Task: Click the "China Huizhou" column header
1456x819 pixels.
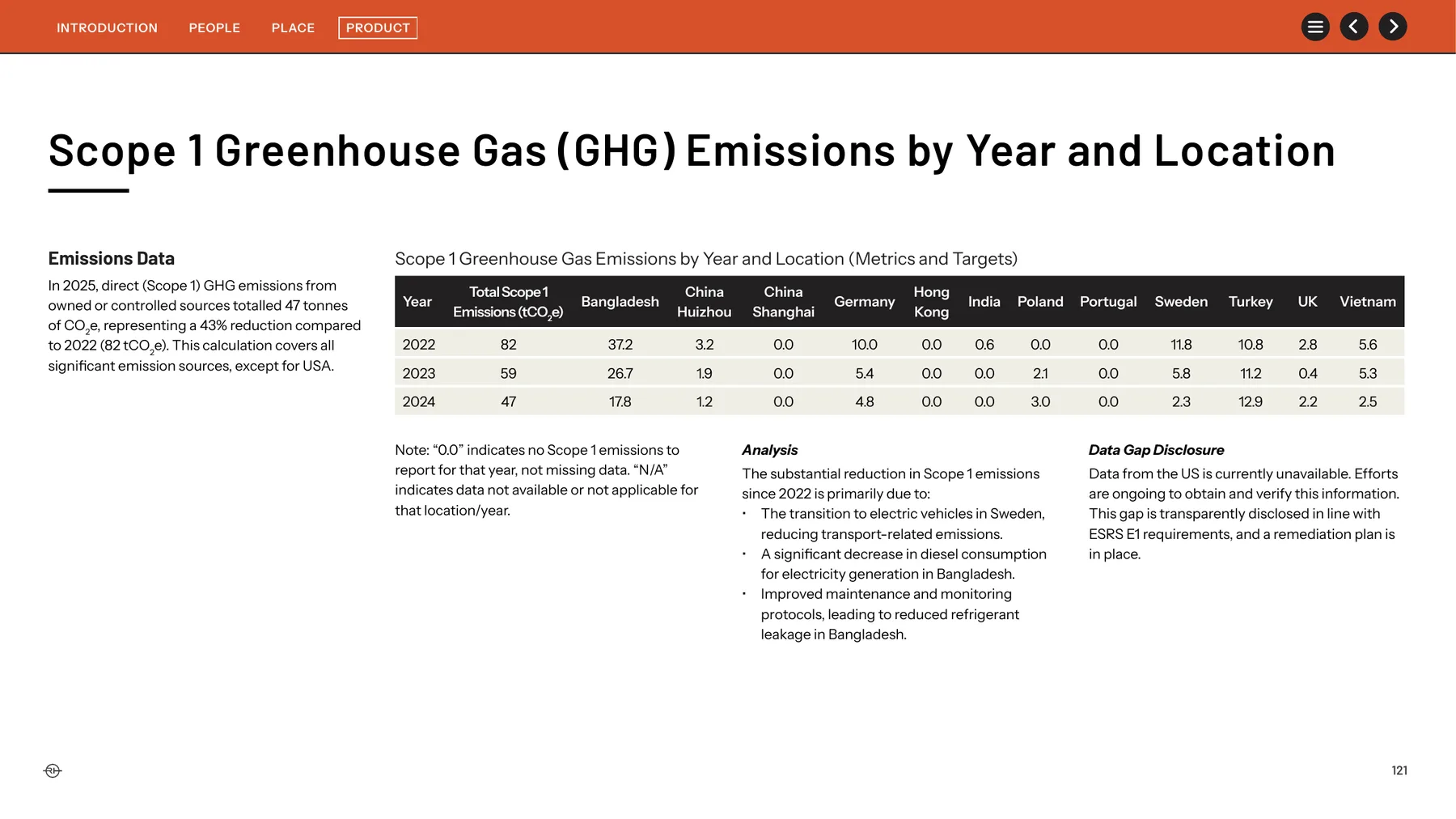Action: click(x=705, y=302)
